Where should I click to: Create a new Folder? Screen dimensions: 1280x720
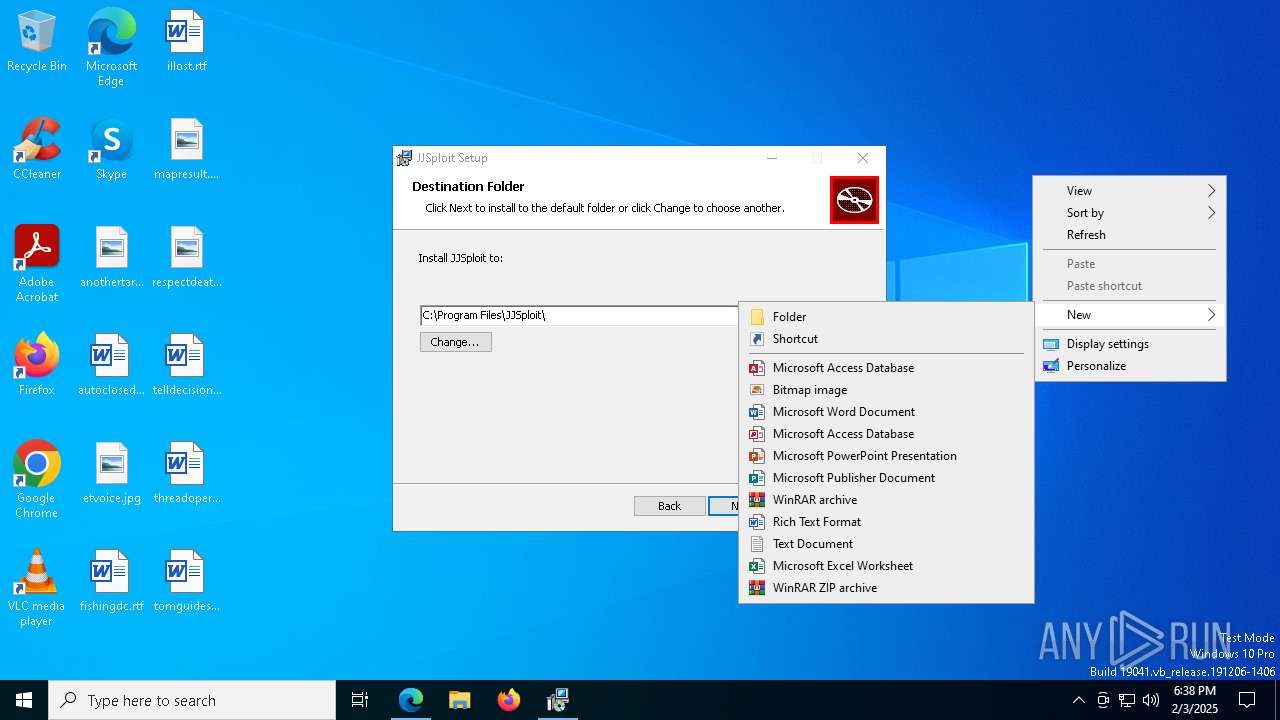(886, 317)
